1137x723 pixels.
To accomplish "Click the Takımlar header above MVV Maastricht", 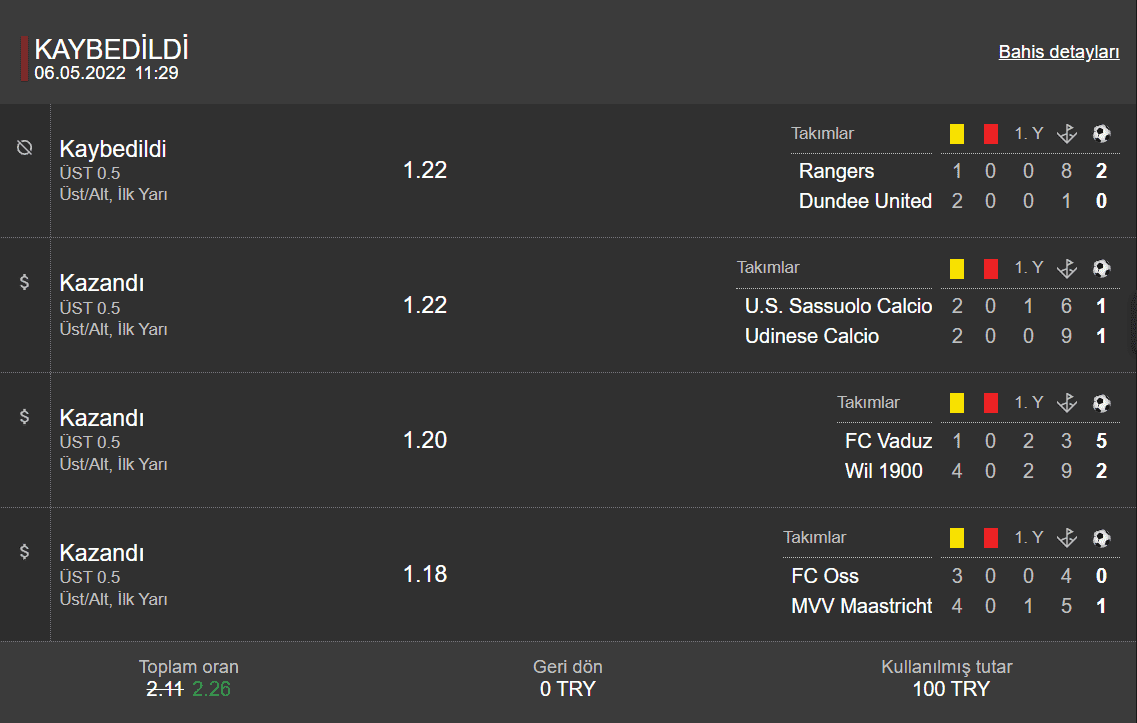I will pos(814,537).
